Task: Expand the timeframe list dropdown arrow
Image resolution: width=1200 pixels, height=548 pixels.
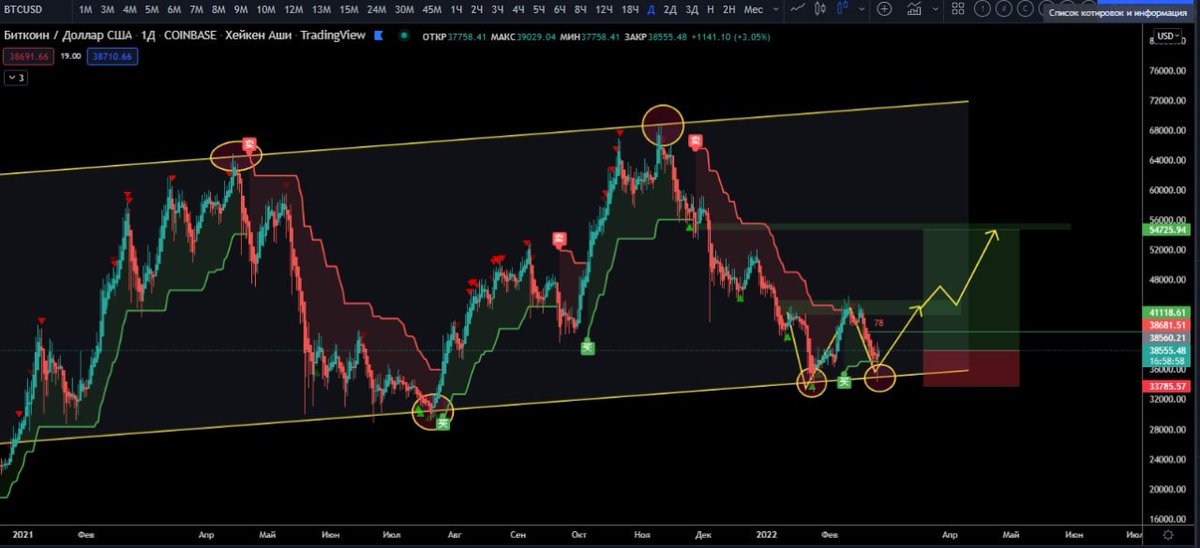Action: [775, 9]
